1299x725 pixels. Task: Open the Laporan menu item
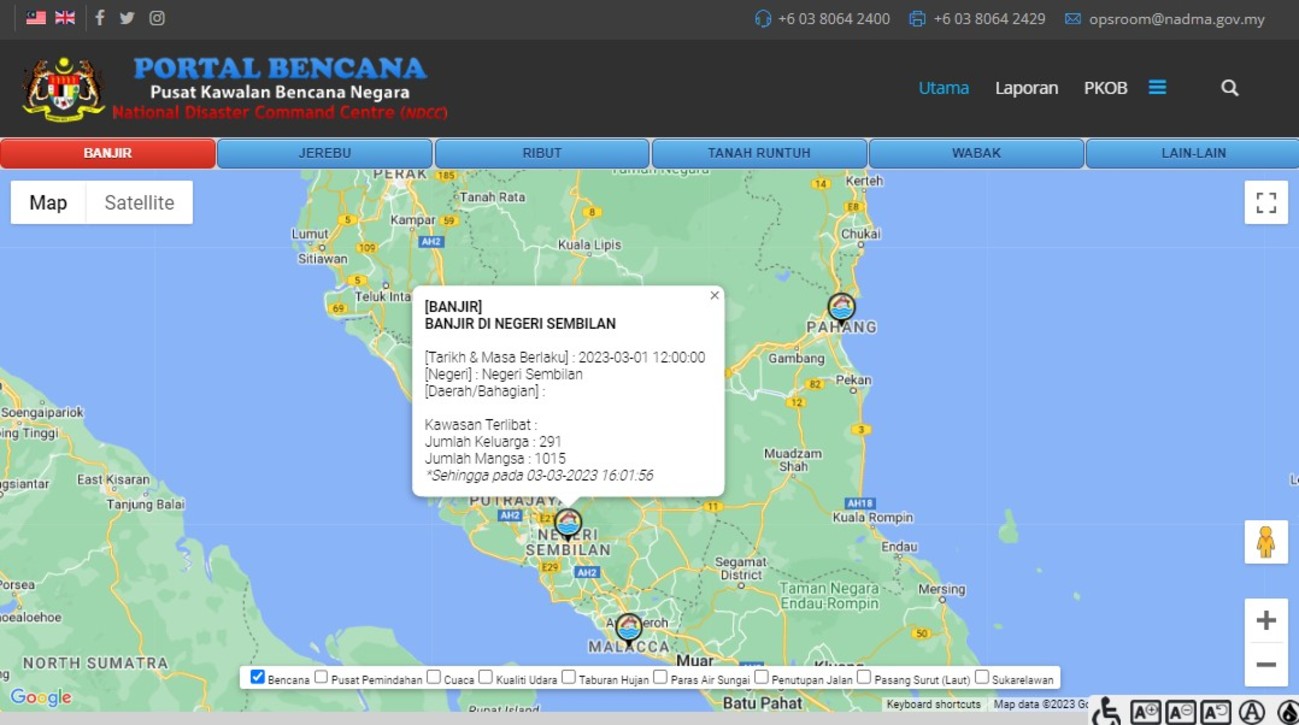point(1026,88)
